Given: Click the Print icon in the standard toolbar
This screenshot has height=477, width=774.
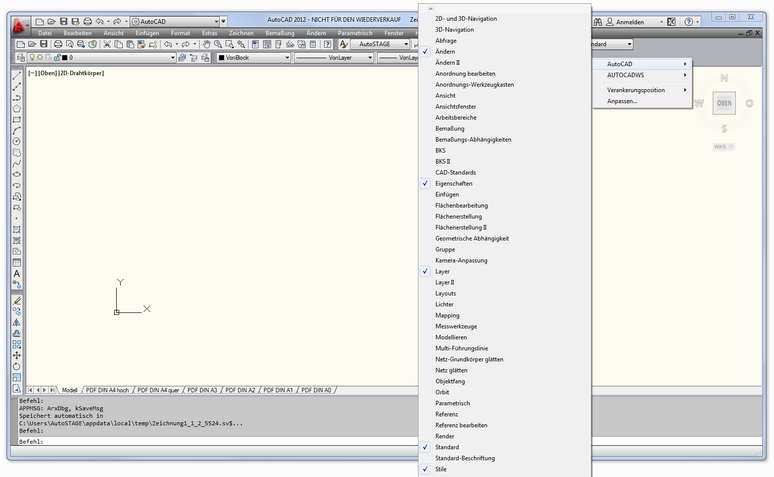Looking at the screenshot, I should pos(58,45).
